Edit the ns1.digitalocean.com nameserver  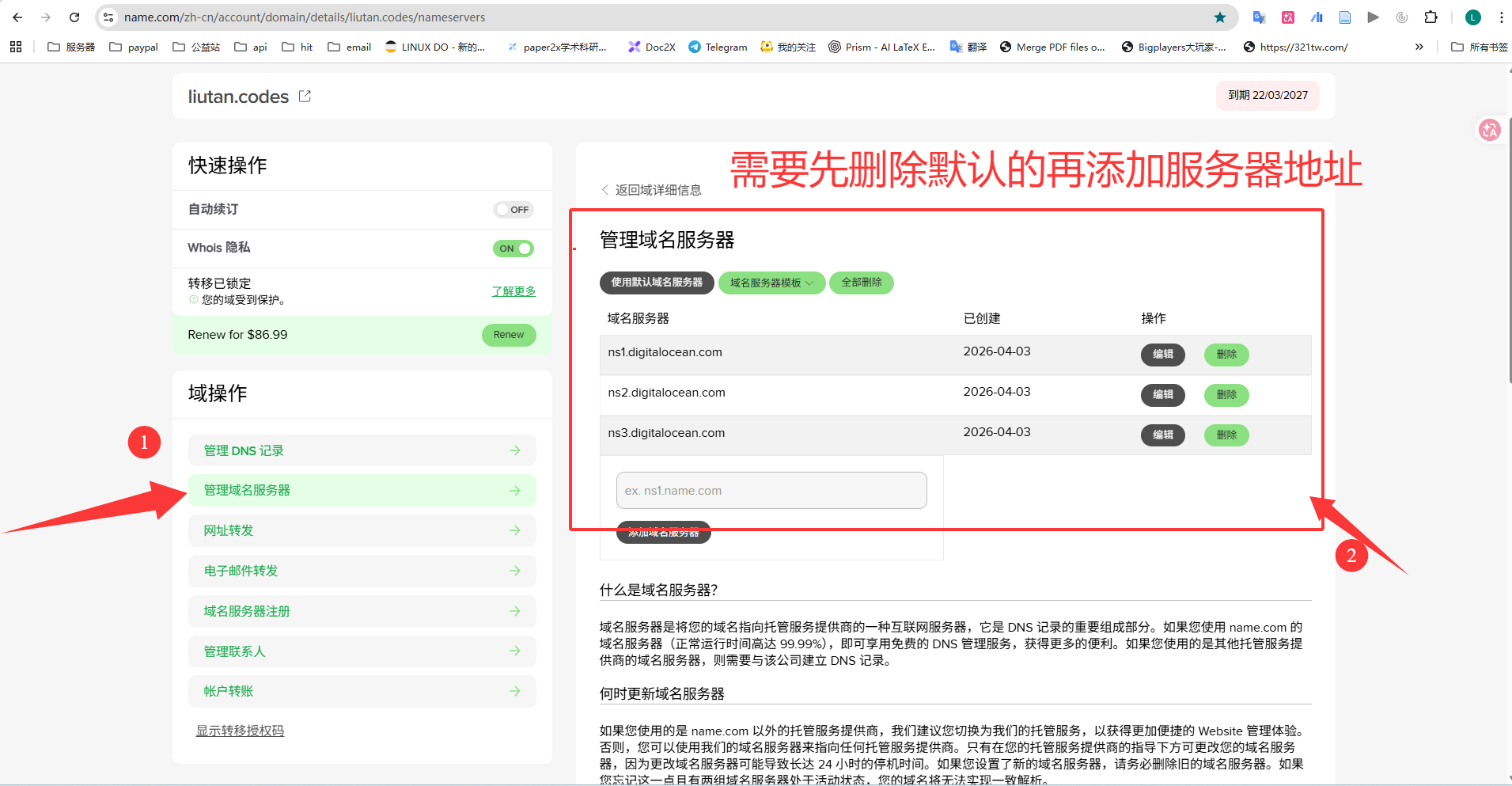point(1162,355)
